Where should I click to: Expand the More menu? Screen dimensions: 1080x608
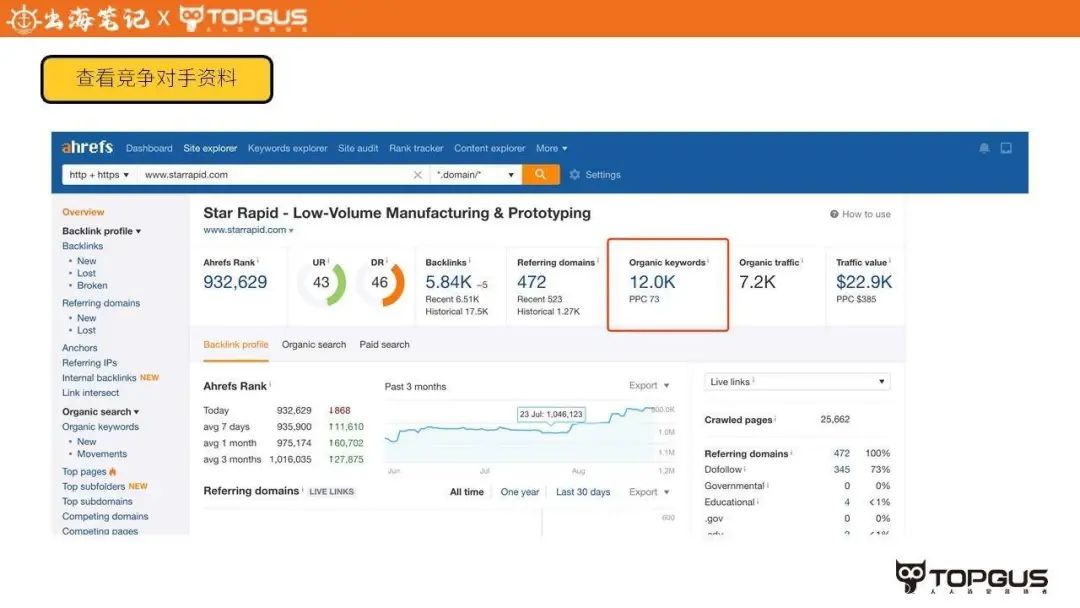pyautogui.click(x=552, y=148)
